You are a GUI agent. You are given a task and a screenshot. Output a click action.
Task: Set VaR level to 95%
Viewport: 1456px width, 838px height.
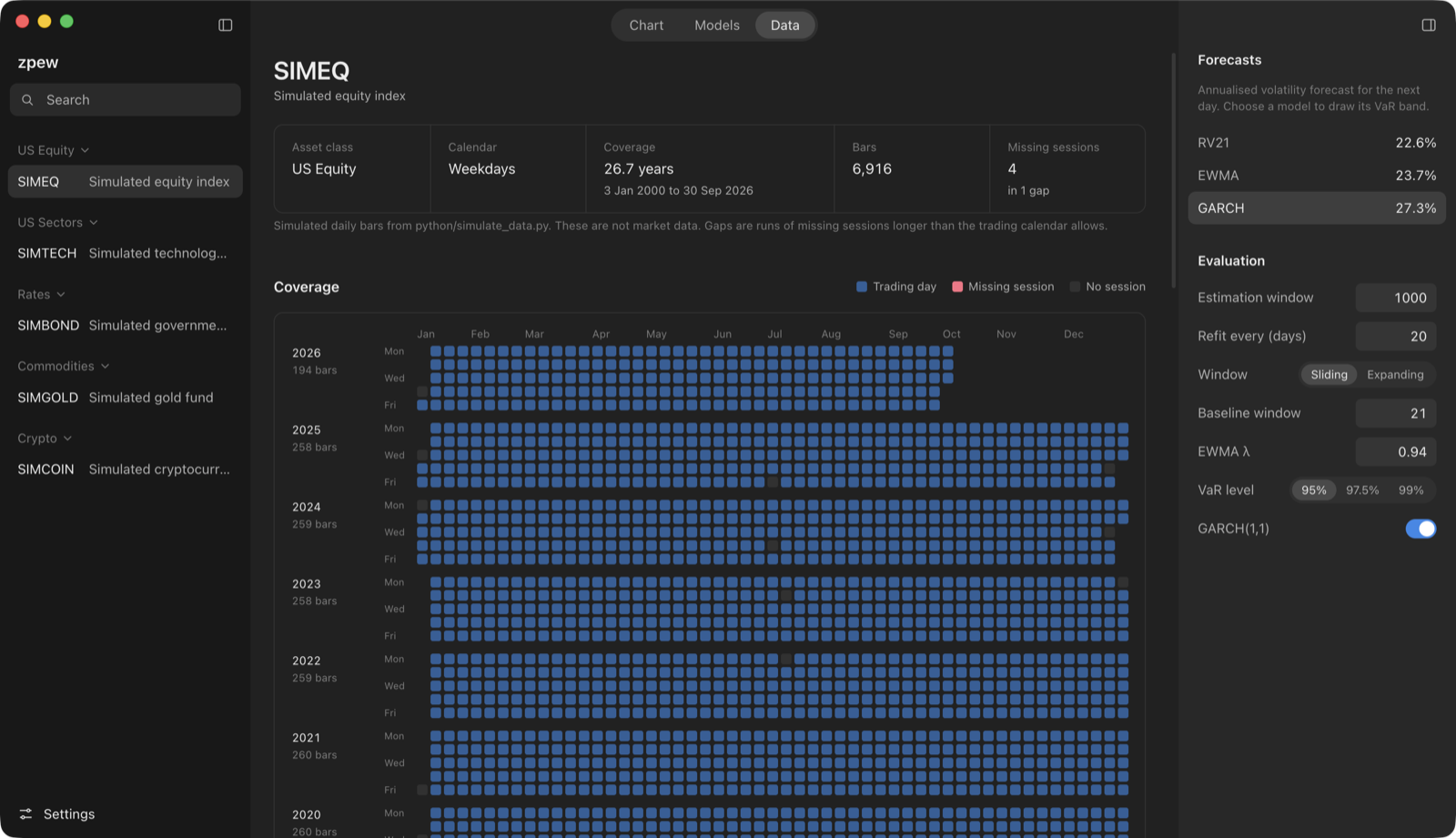(x=1314, y=490)
